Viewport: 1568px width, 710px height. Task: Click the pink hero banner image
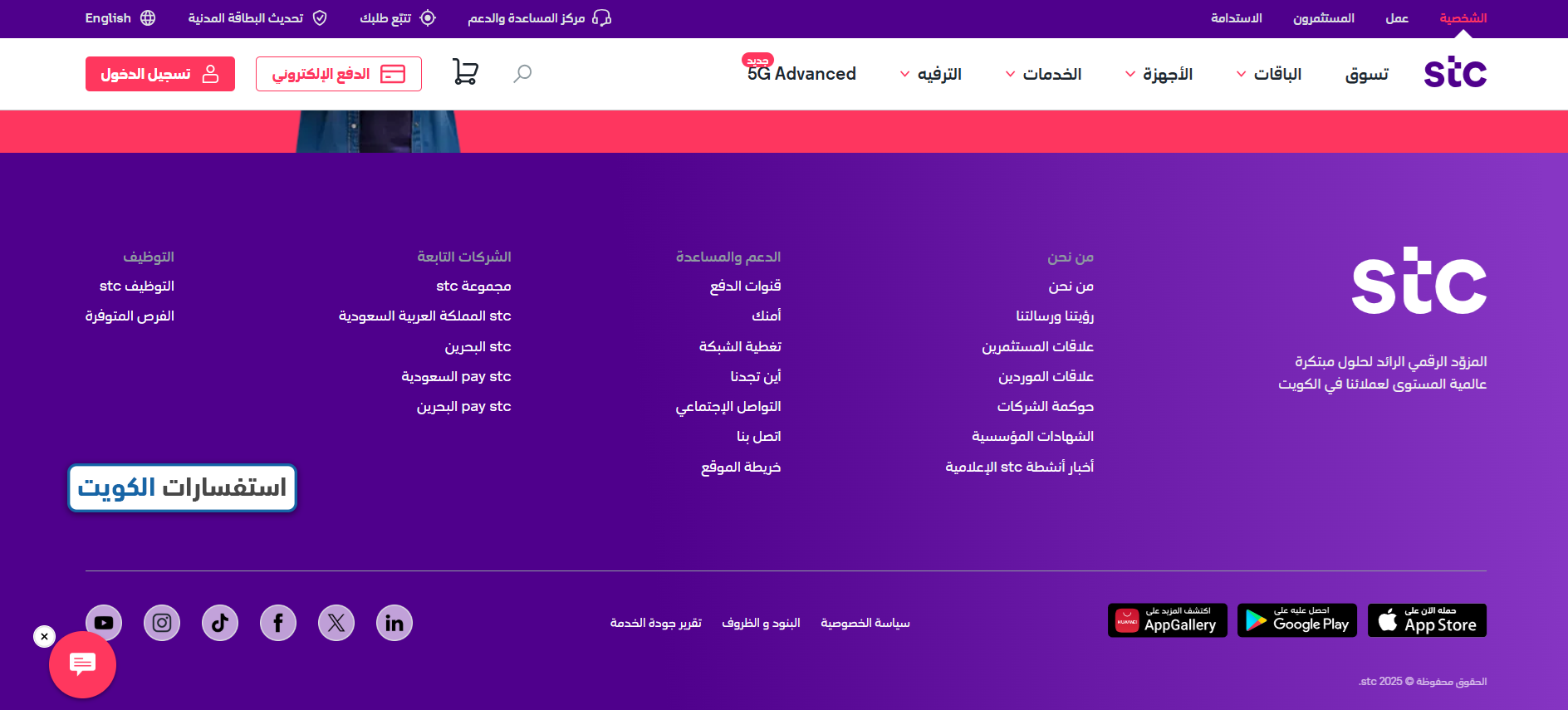(784, 131)
